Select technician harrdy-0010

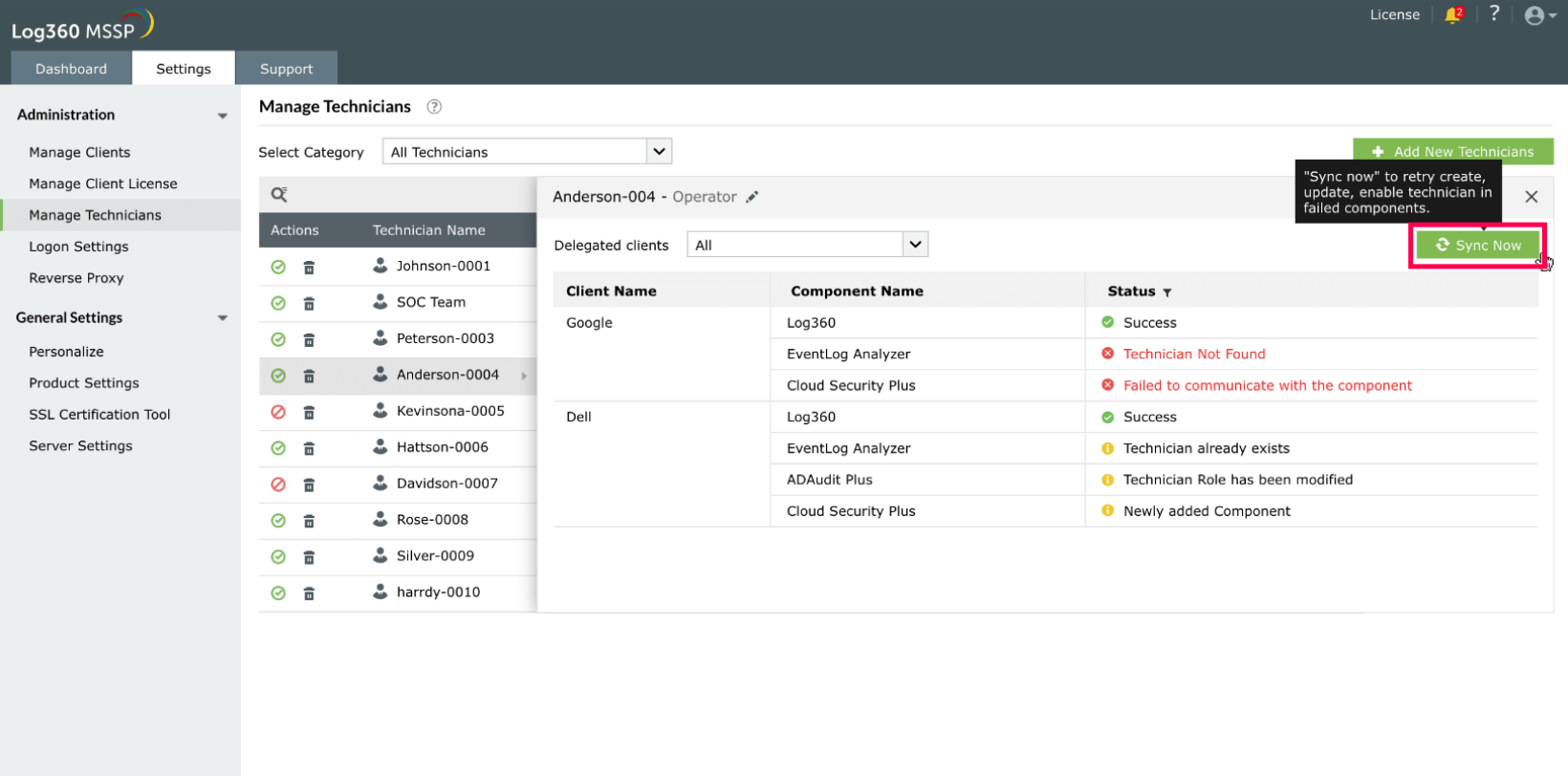click(439, 593)
